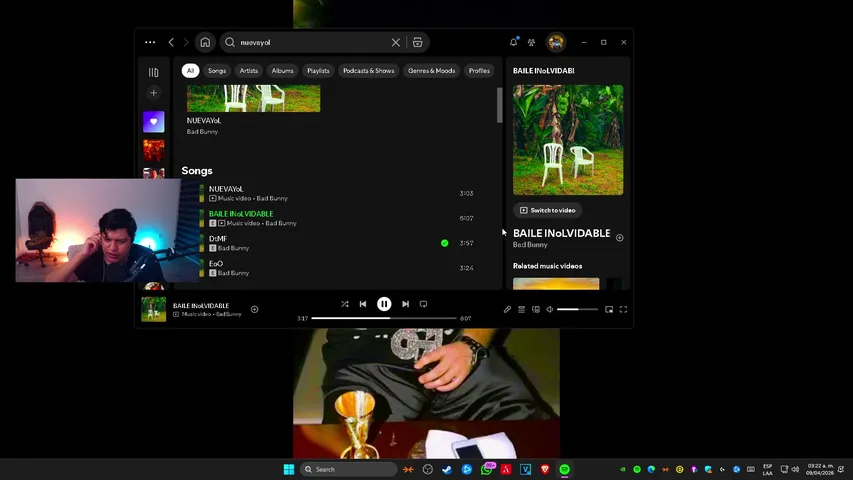Open the taskbar clock showing 03:22 a. m.

[x=820, y=469]
